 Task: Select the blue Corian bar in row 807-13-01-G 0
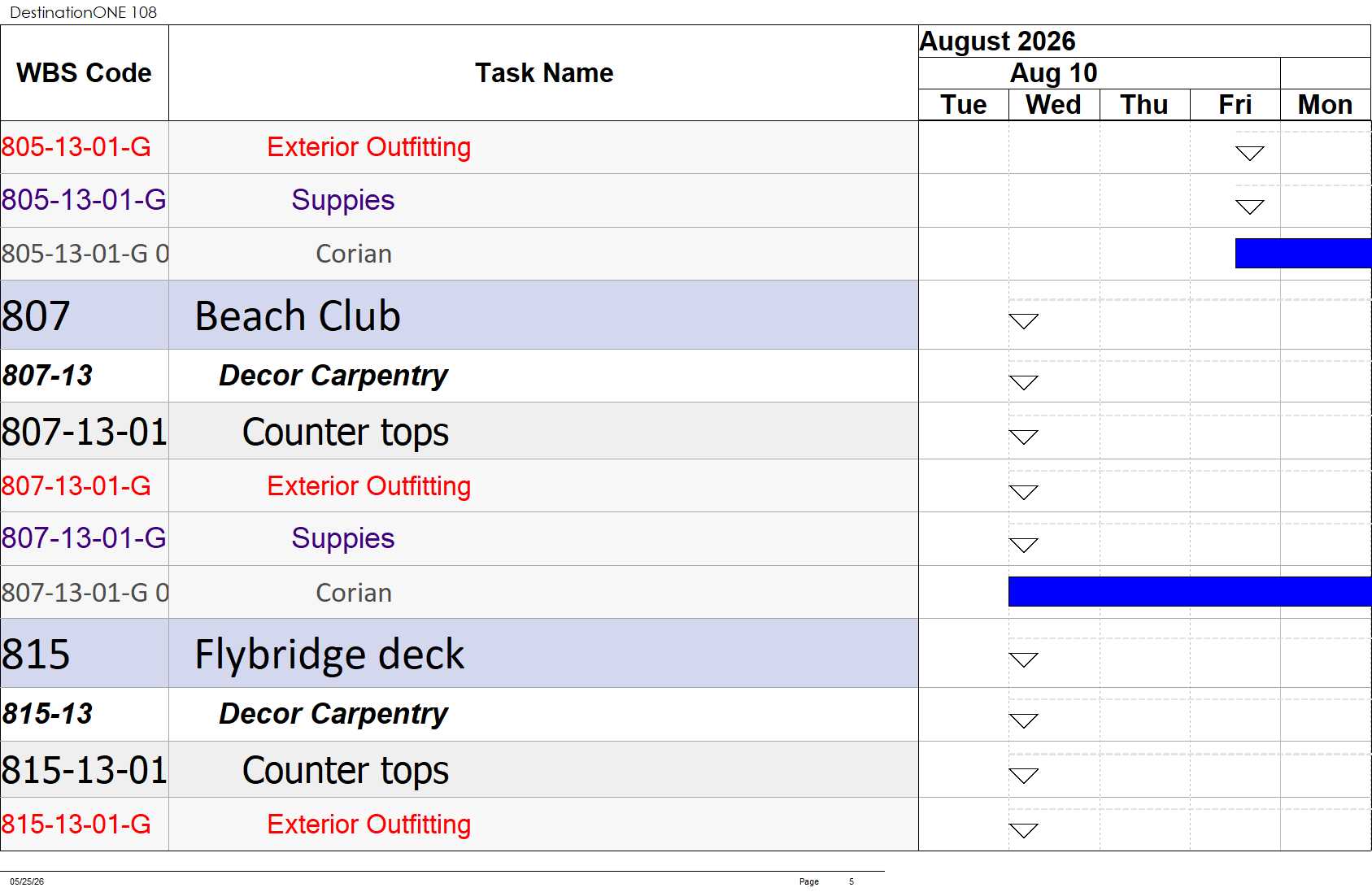tap(1190, 591)
